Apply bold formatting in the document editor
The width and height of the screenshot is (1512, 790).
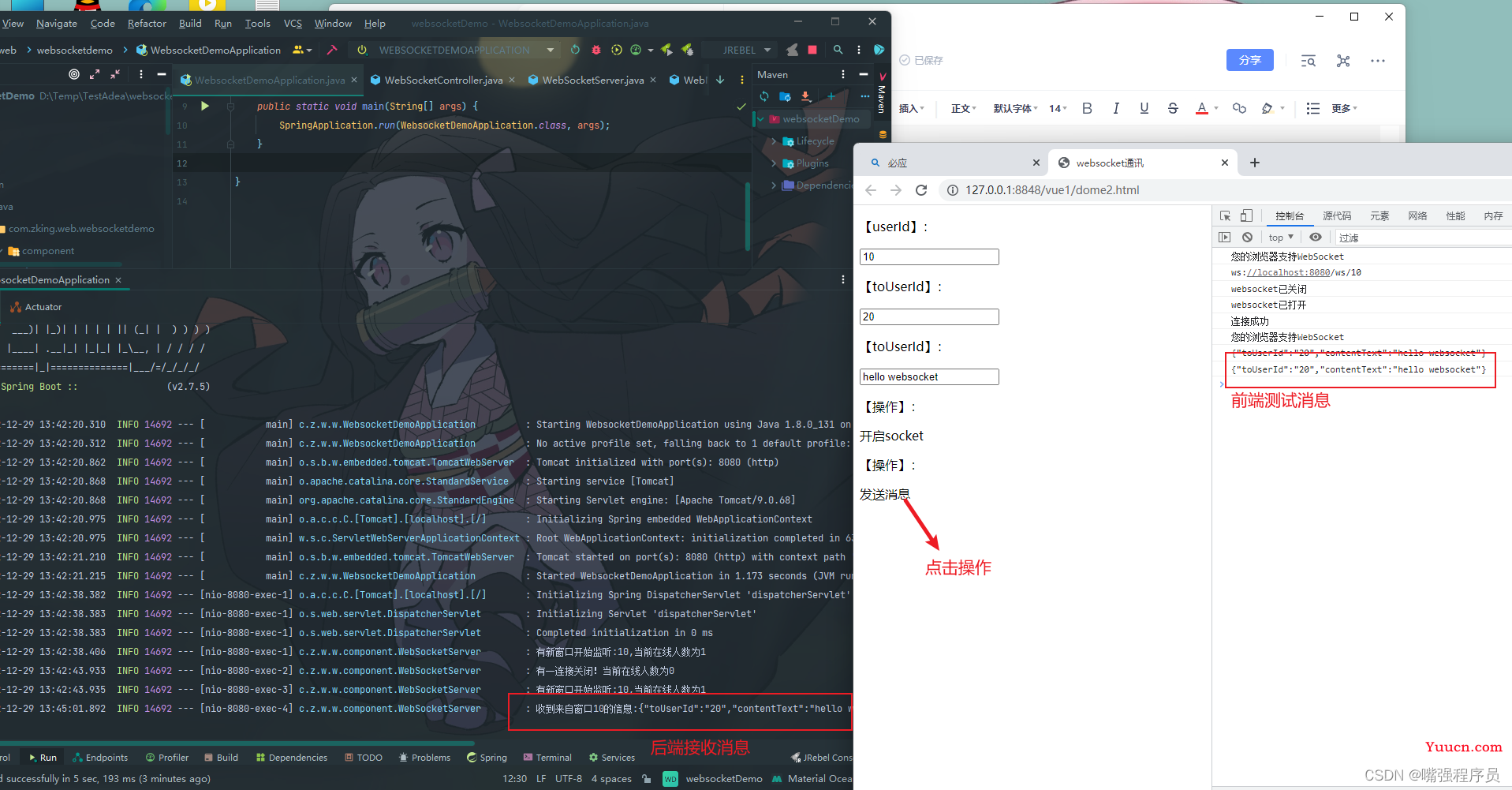pos(1087,108)
